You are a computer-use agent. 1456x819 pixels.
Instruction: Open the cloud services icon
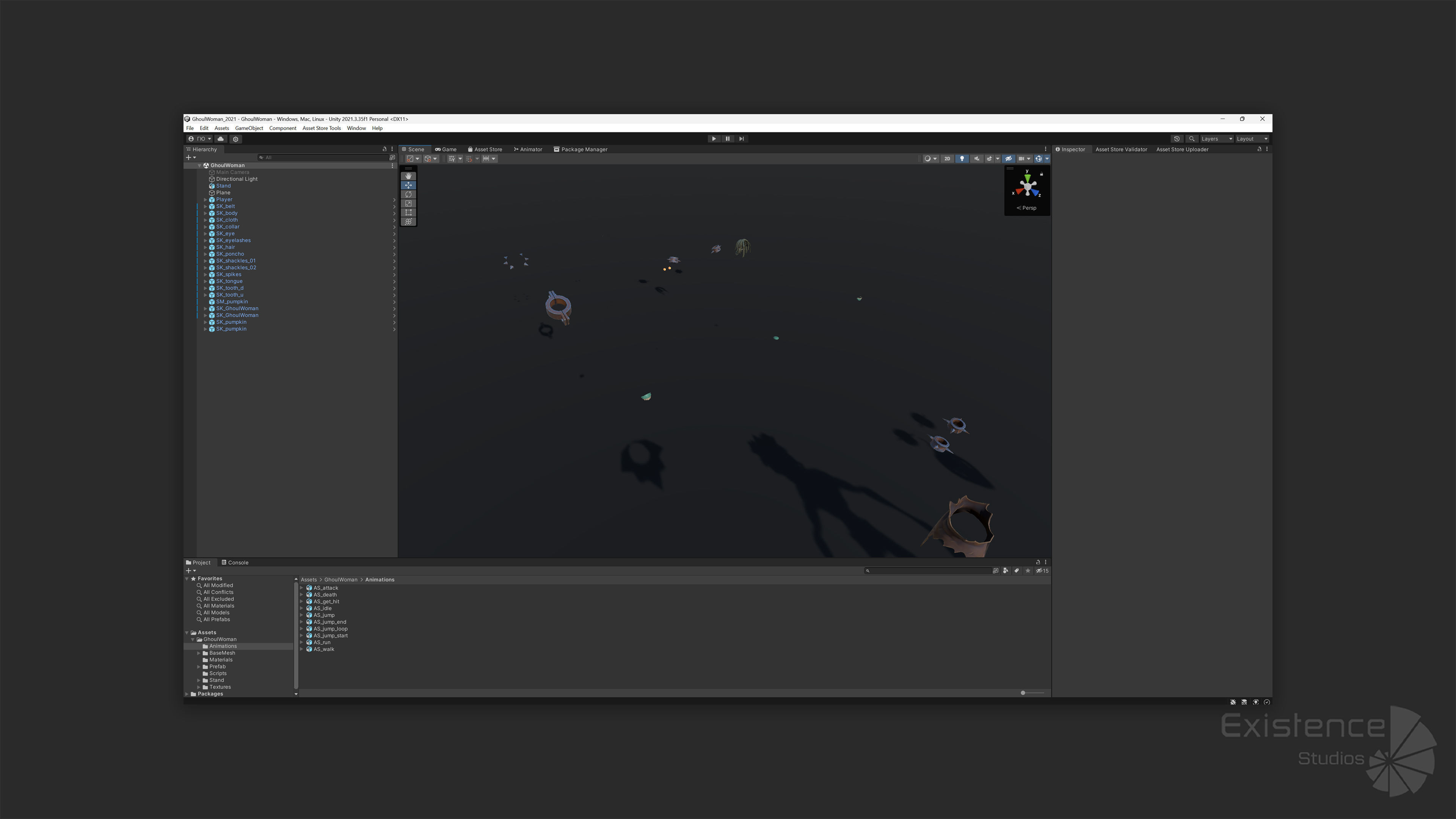point(220,139)
